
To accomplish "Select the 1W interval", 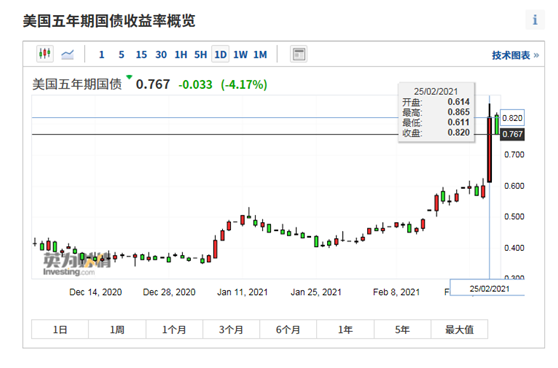I will pos(240,55).
